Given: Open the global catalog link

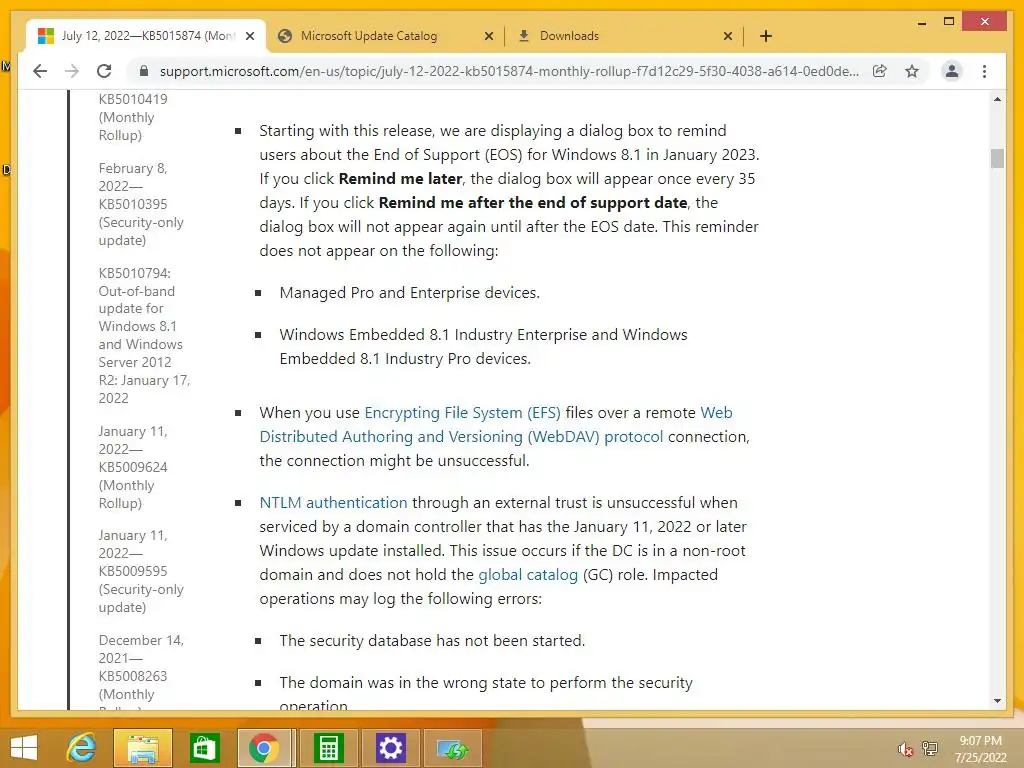Looking at the screenshot, I should click(528, 575).
